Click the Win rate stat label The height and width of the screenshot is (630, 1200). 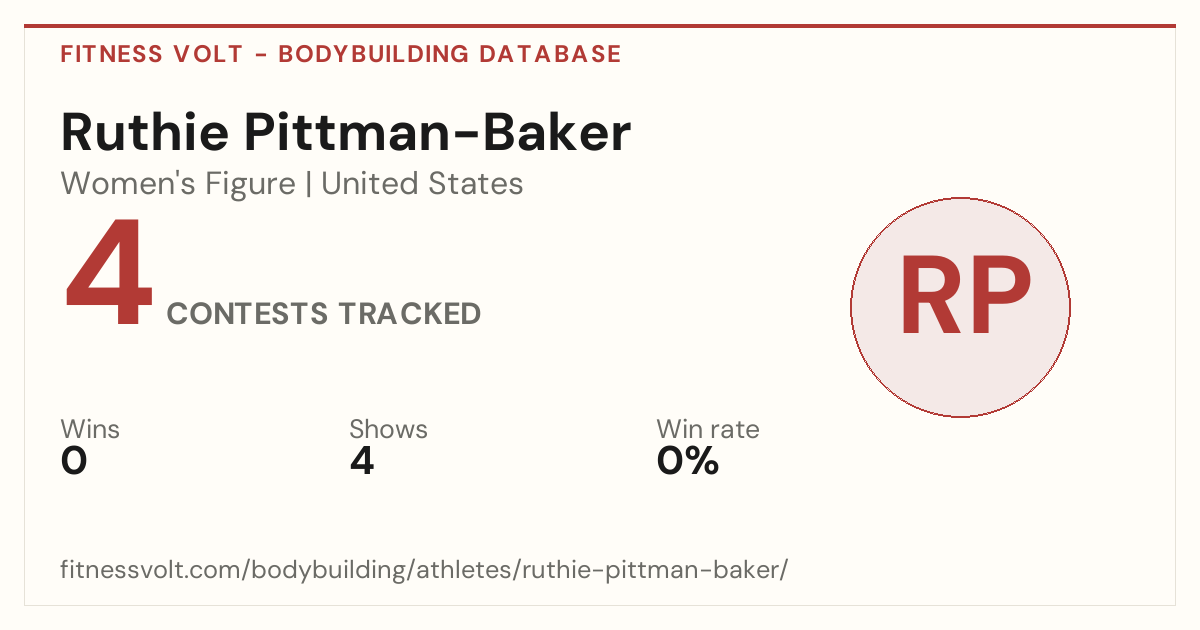point(708,430)
